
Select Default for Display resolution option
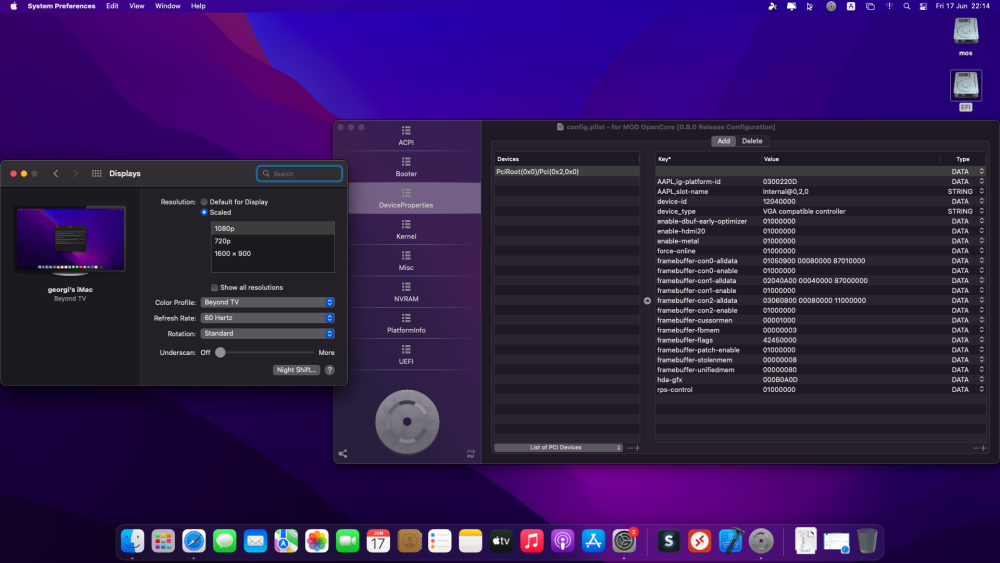[x=204, y=202]
